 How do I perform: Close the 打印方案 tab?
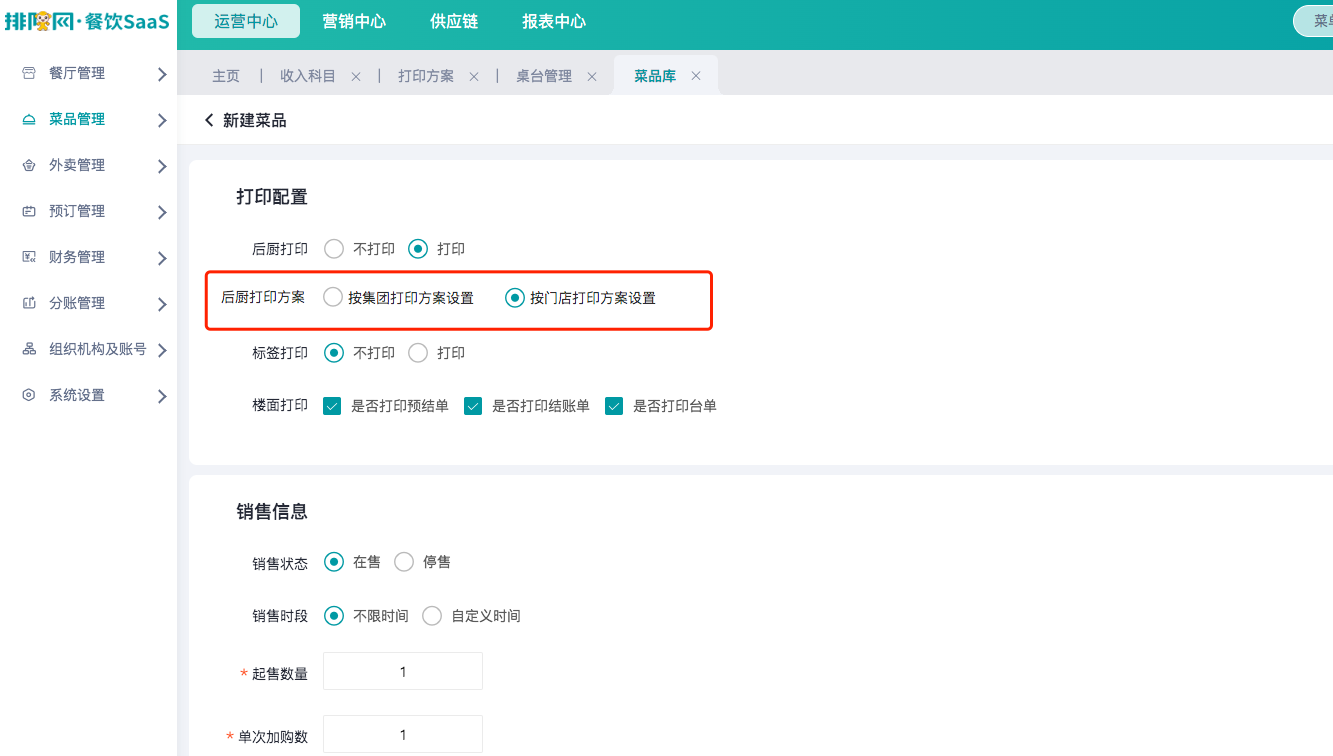point(474,77)
